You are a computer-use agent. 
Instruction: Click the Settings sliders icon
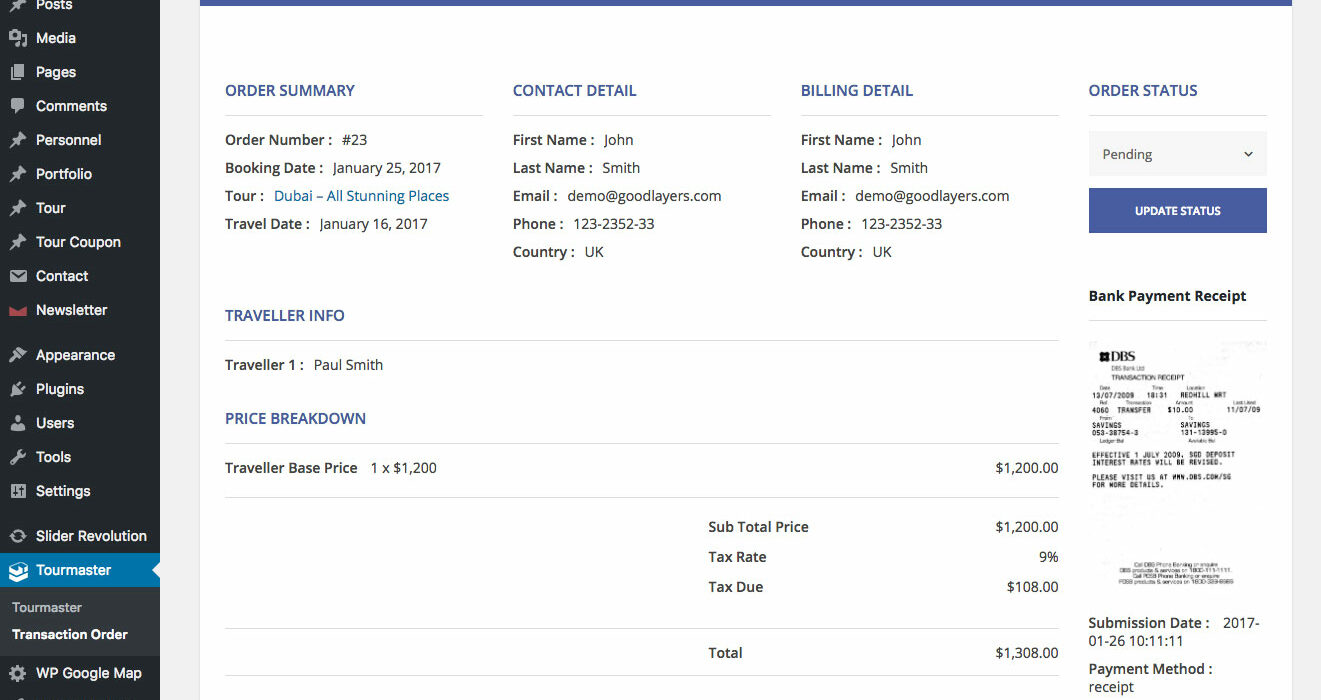tap(18, 491)
